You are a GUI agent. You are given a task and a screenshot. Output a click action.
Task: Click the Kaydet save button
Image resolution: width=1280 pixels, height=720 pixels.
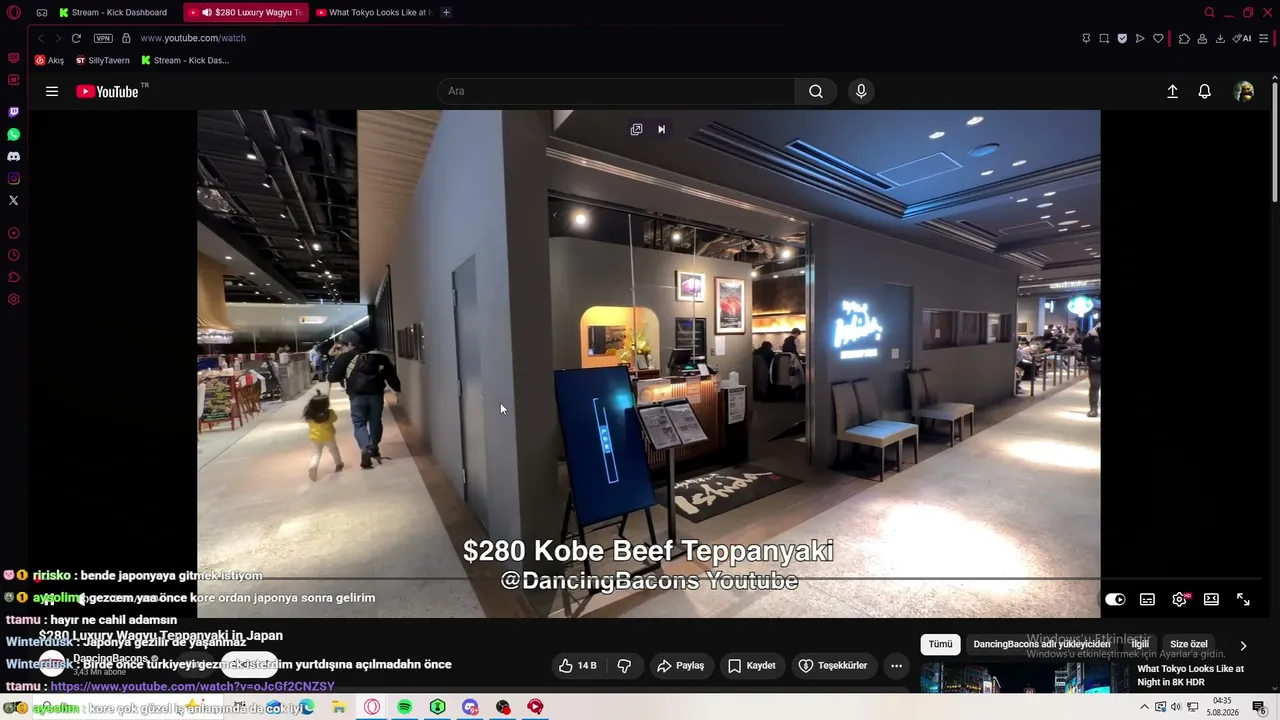[x=751, y=665]
